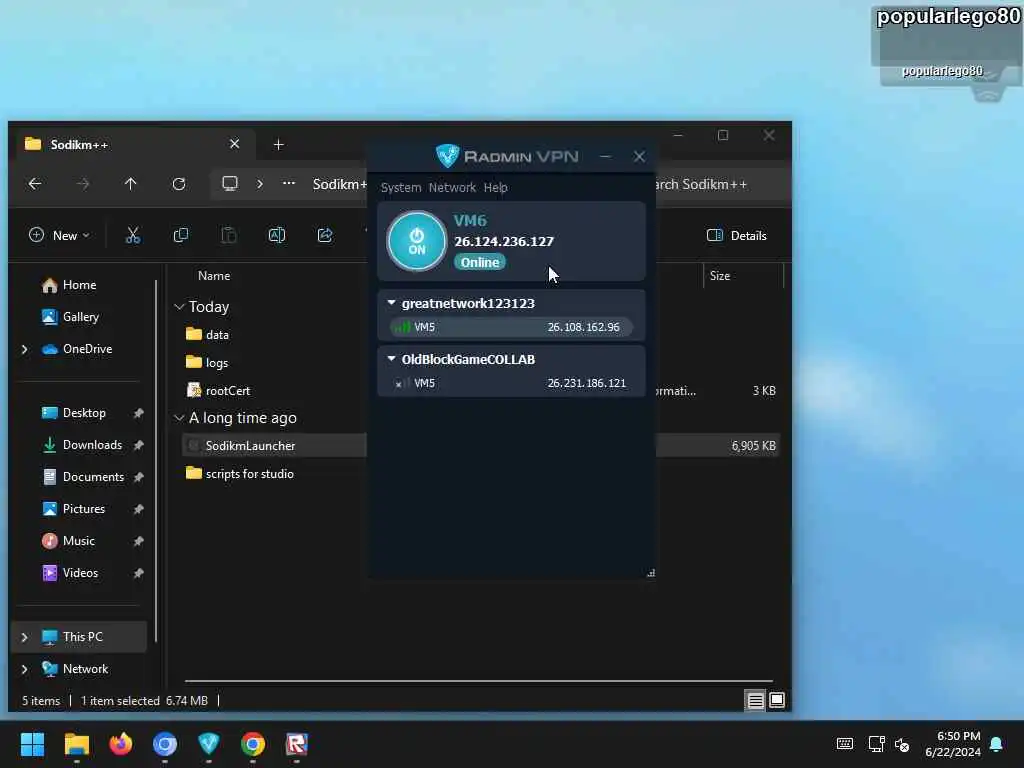The width and height of the screenshot is (1024, 768).
Task: Toggle the Details pane button
Action: coord(737,236)
